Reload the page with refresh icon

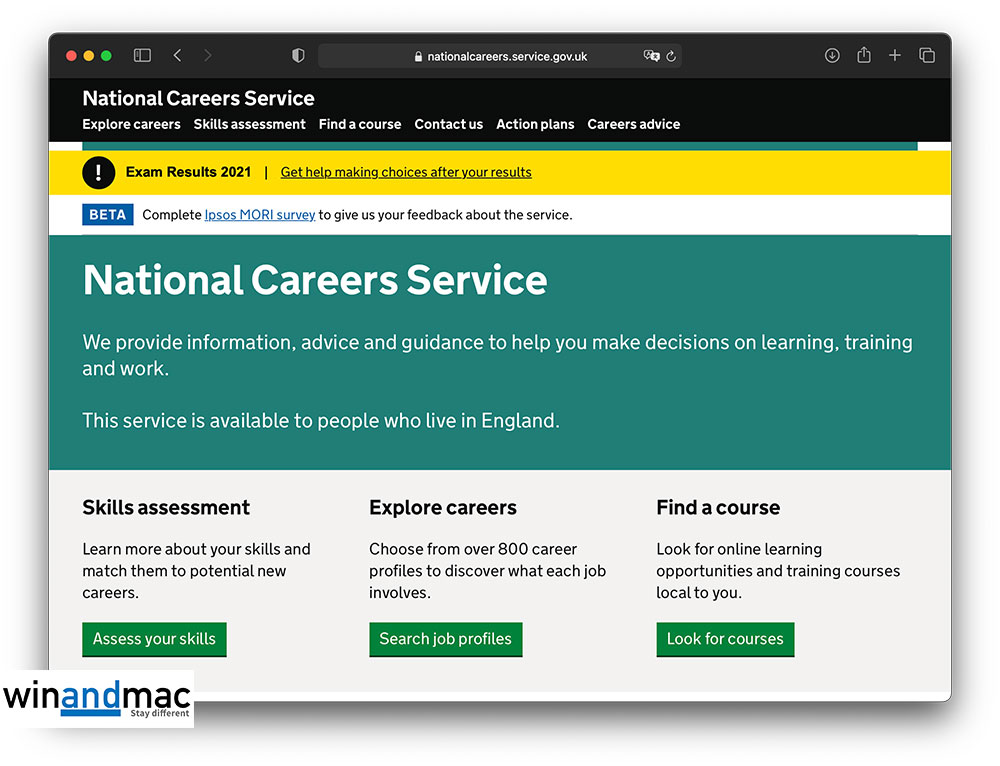pyautogui.click(x=671, y=56)
